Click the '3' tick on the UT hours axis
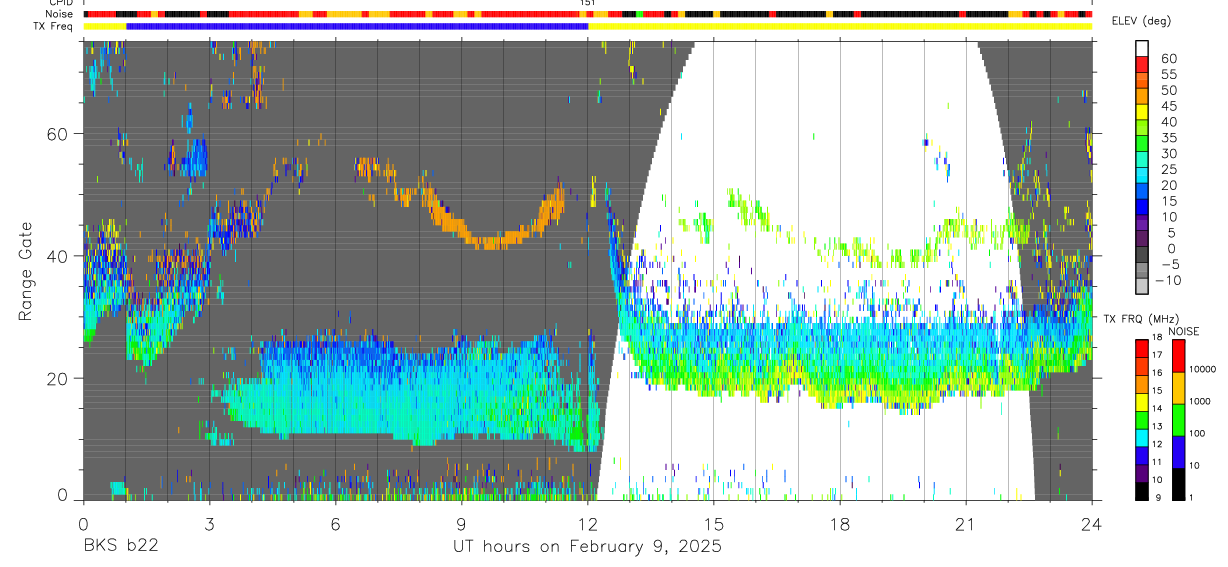The image size is (1228, 567). pyautogui.click(x=209, y=525)
